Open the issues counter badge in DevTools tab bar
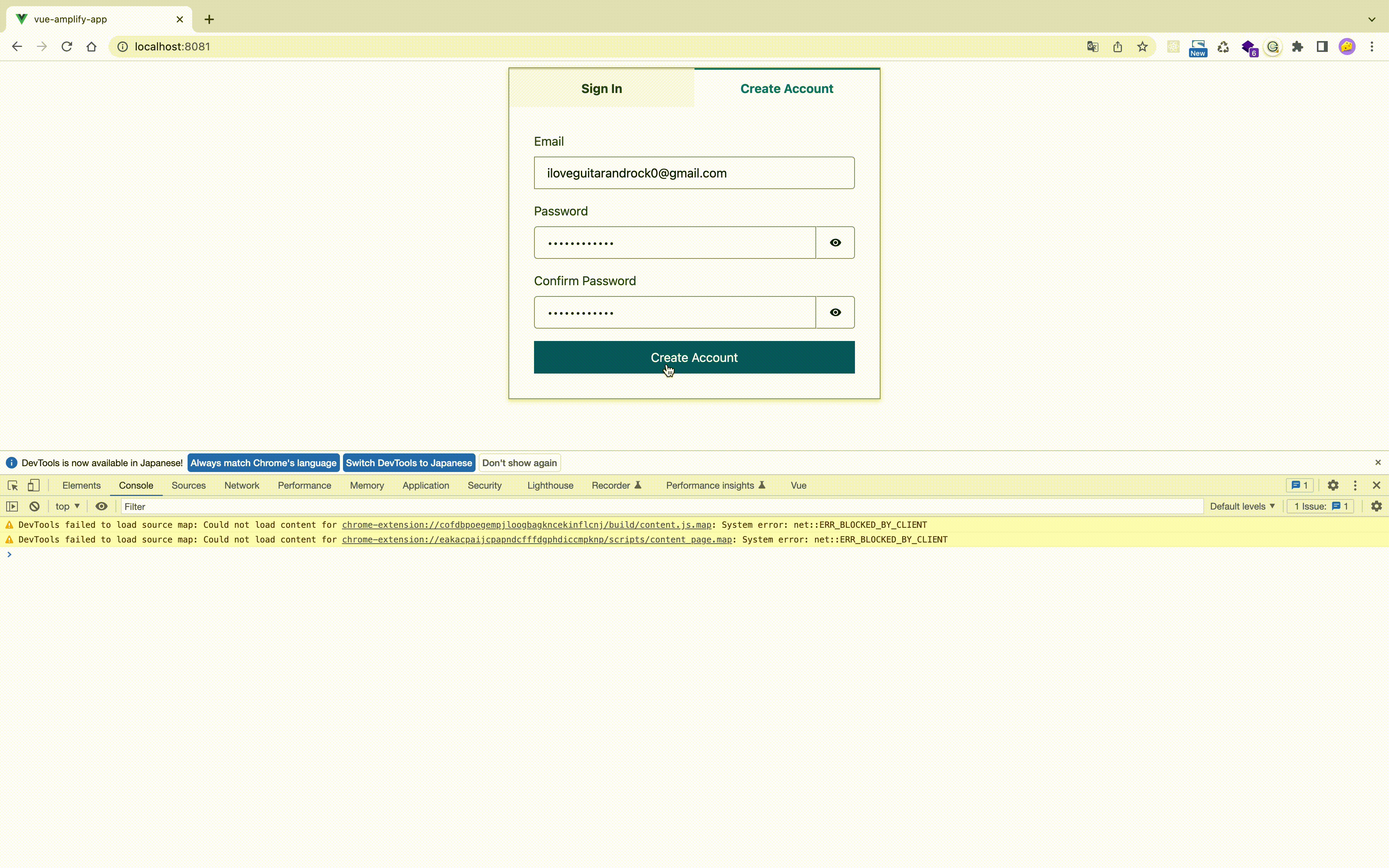This screenshot has width=1389, height=868. click(x=1299, y=485)
